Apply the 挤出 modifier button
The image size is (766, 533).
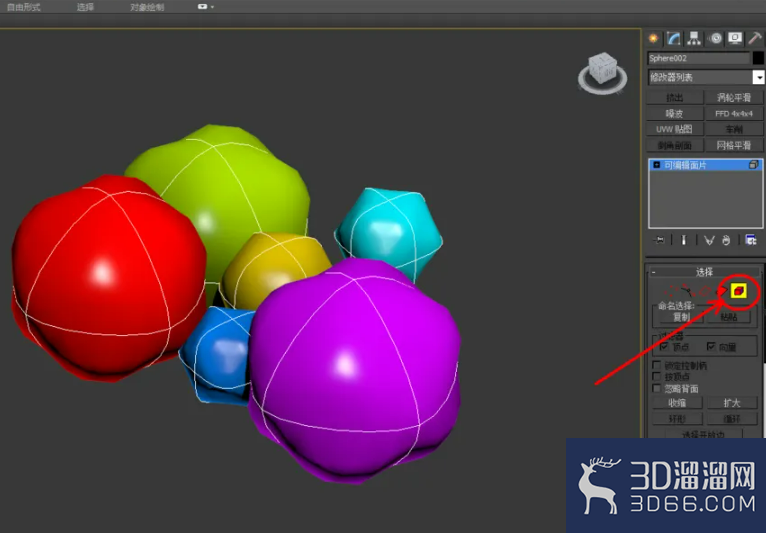[x=675, y=98]
